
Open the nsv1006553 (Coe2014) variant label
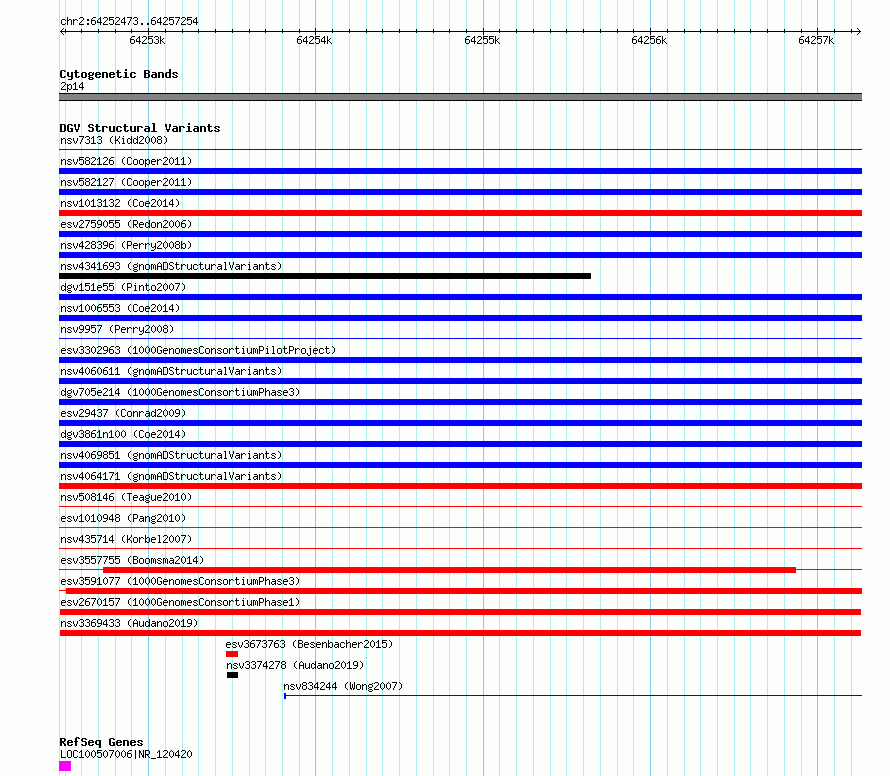pos(120,308)
